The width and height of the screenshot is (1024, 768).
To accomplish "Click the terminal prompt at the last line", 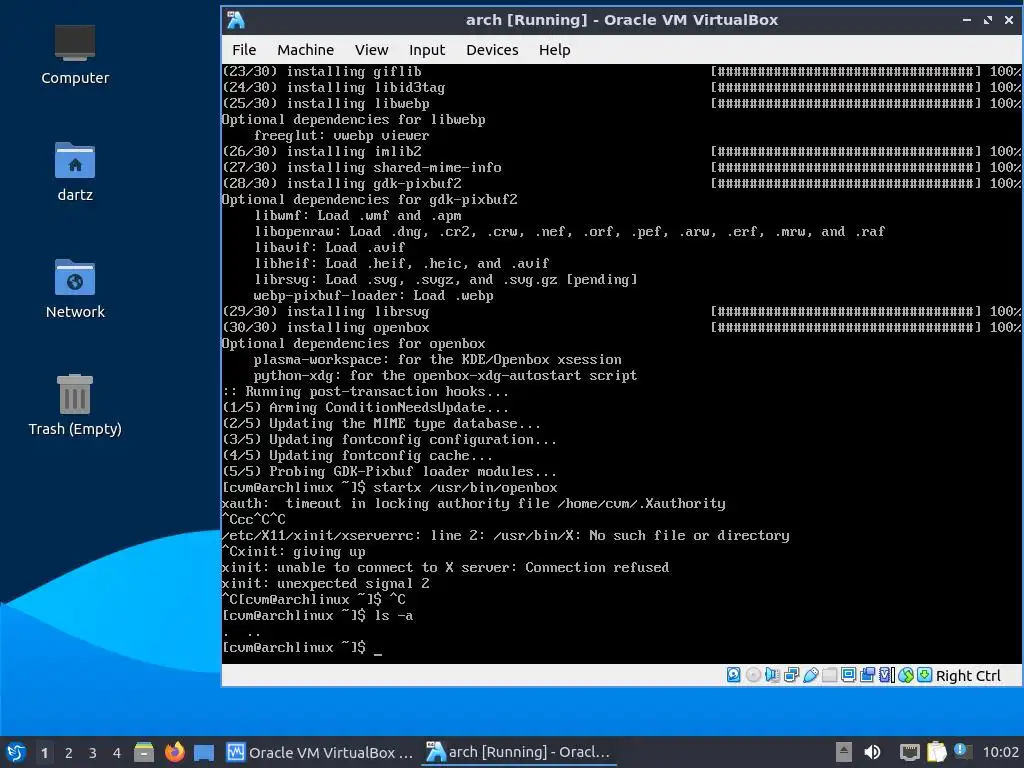I will [x=302, y=647].
